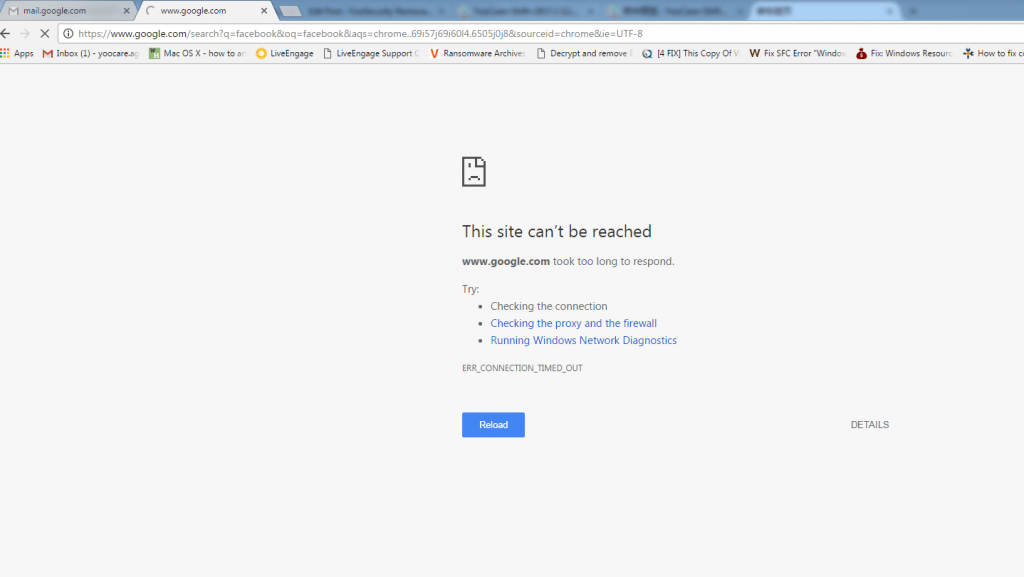
Task: Open the Apps shortcut on bookmarks bar
Action: click(18, 53)
